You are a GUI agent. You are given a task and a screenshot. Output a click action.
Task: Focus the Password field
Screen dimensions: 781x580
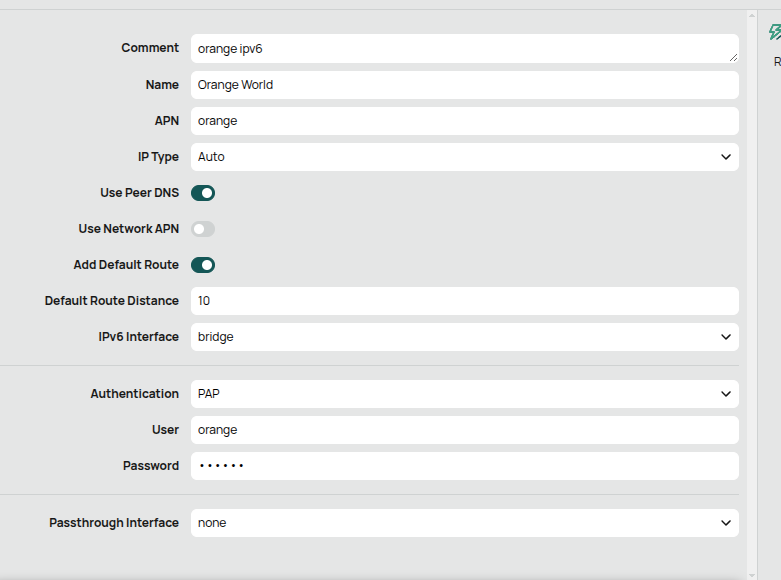pos(465,466)
